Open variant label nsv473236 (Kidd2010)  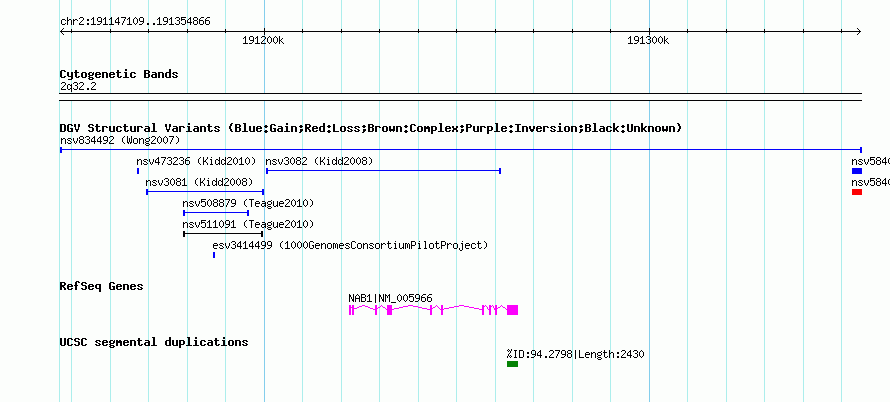coord(196,161)
